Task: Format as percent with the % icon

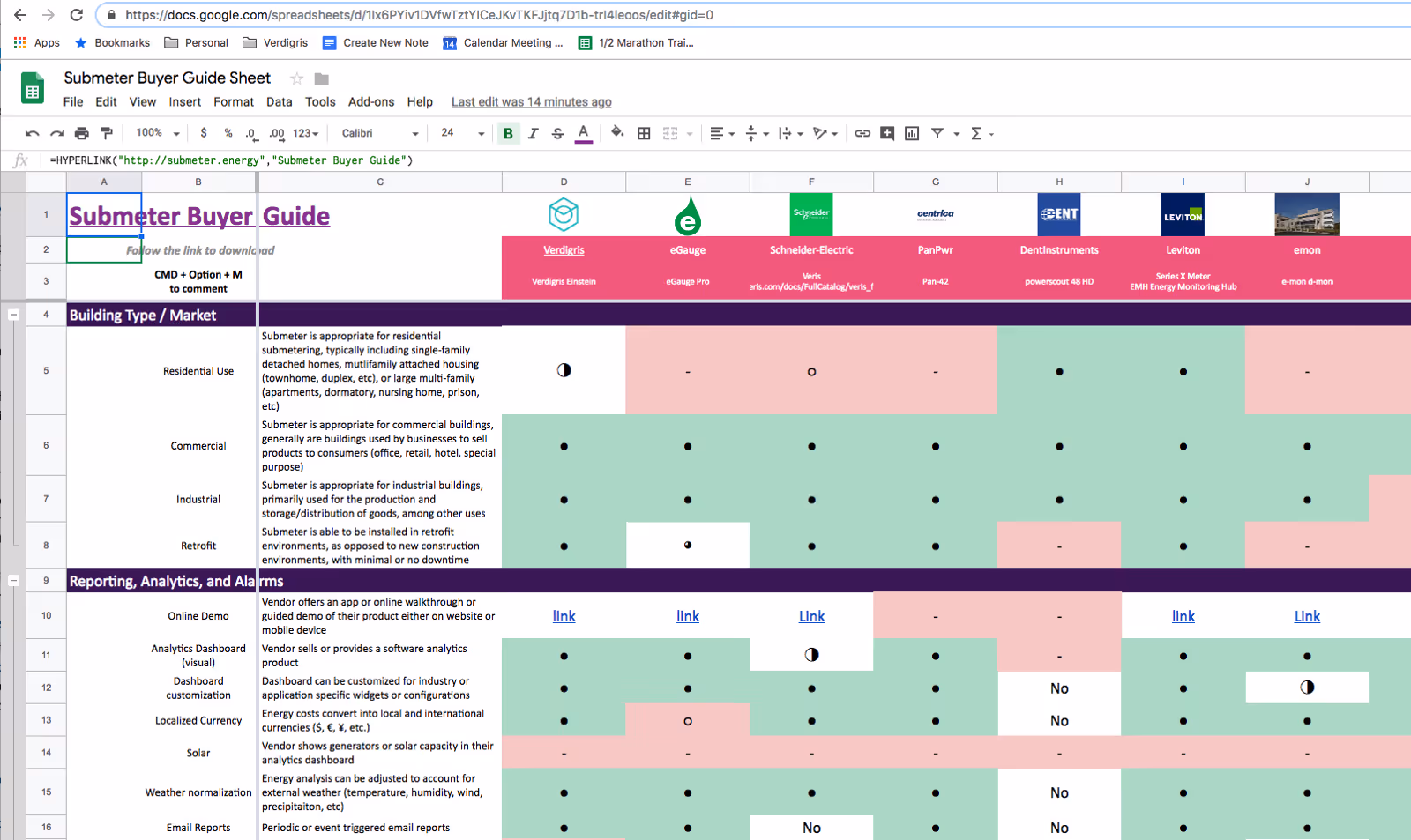Action: click(228, 133)
